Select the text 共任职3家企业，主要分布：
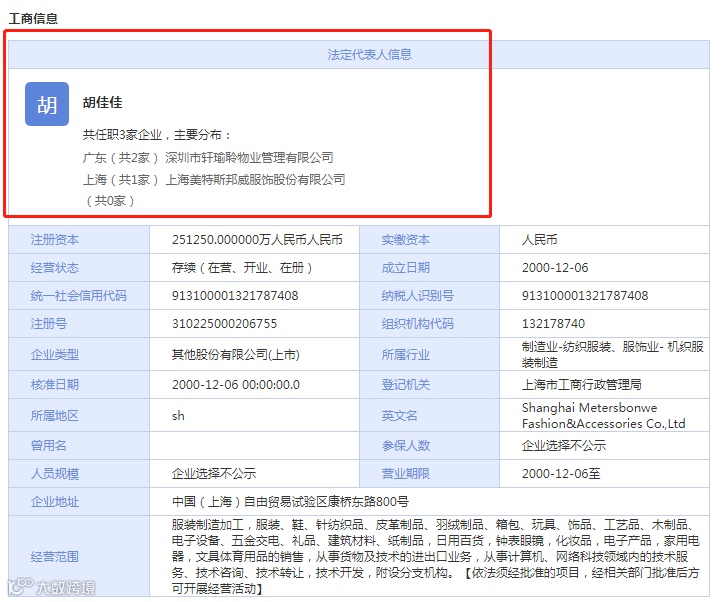The image size is (721, 602). point(157,135)
